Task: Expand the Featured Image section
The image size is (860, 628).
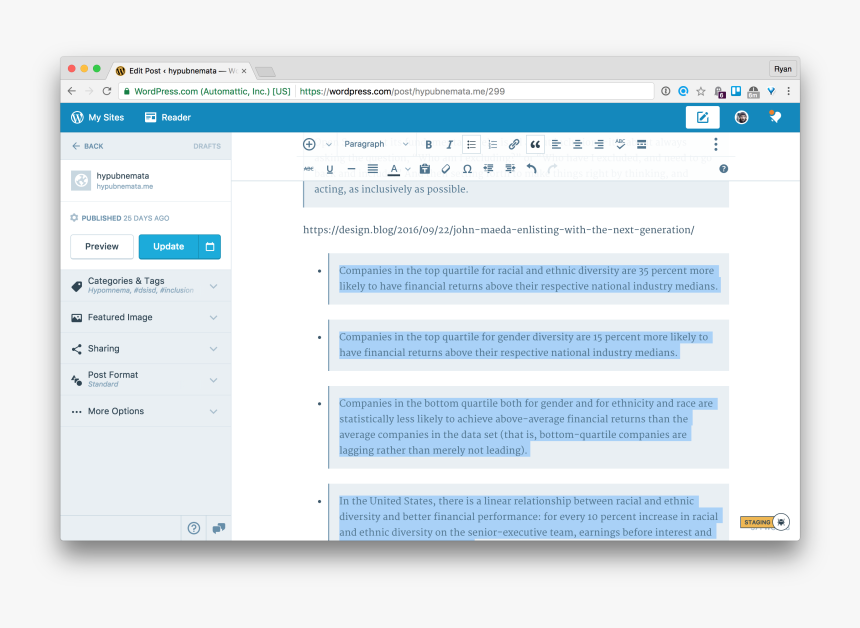Action: tap(146, 317)
